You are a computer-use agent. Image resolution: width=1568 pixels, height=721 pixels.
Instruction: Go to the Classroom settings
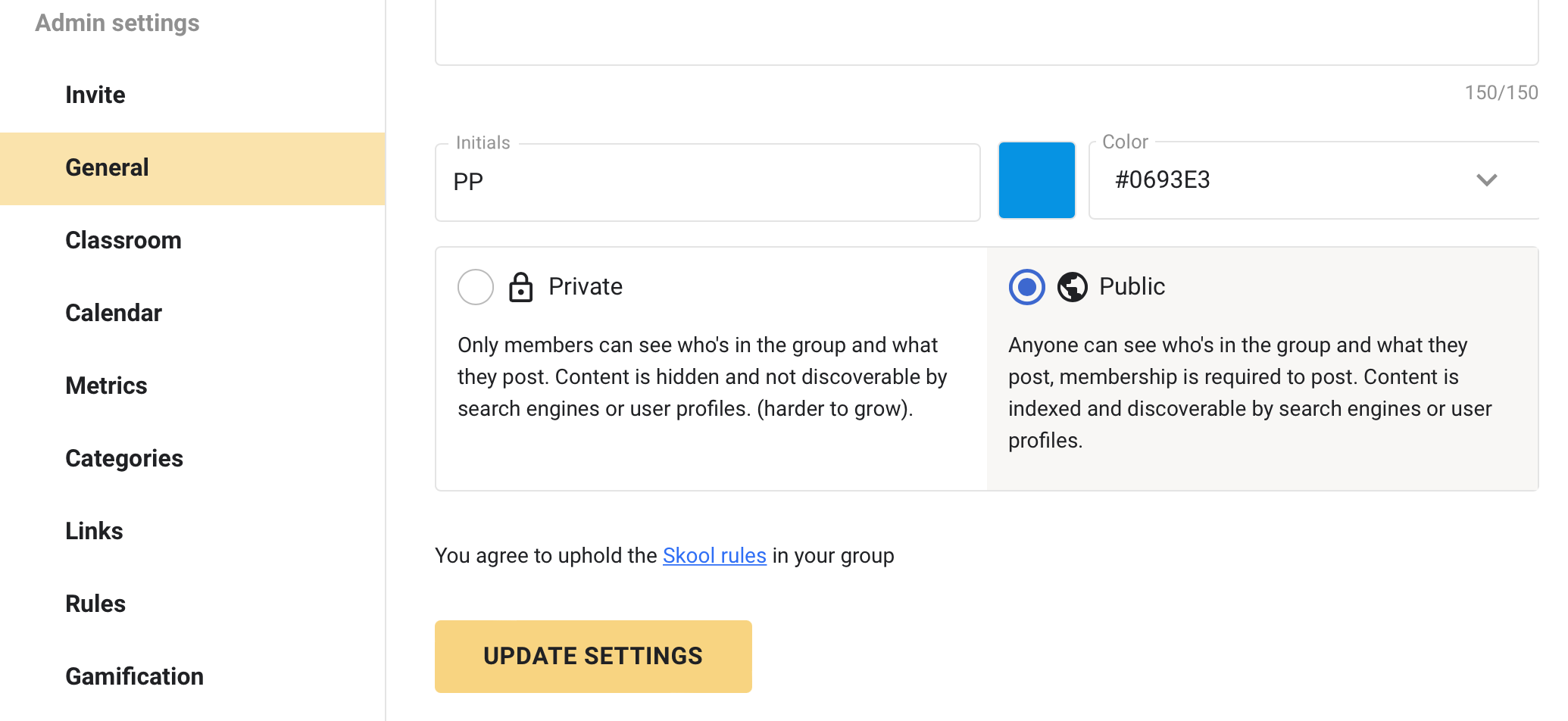[x=123, y=240]
